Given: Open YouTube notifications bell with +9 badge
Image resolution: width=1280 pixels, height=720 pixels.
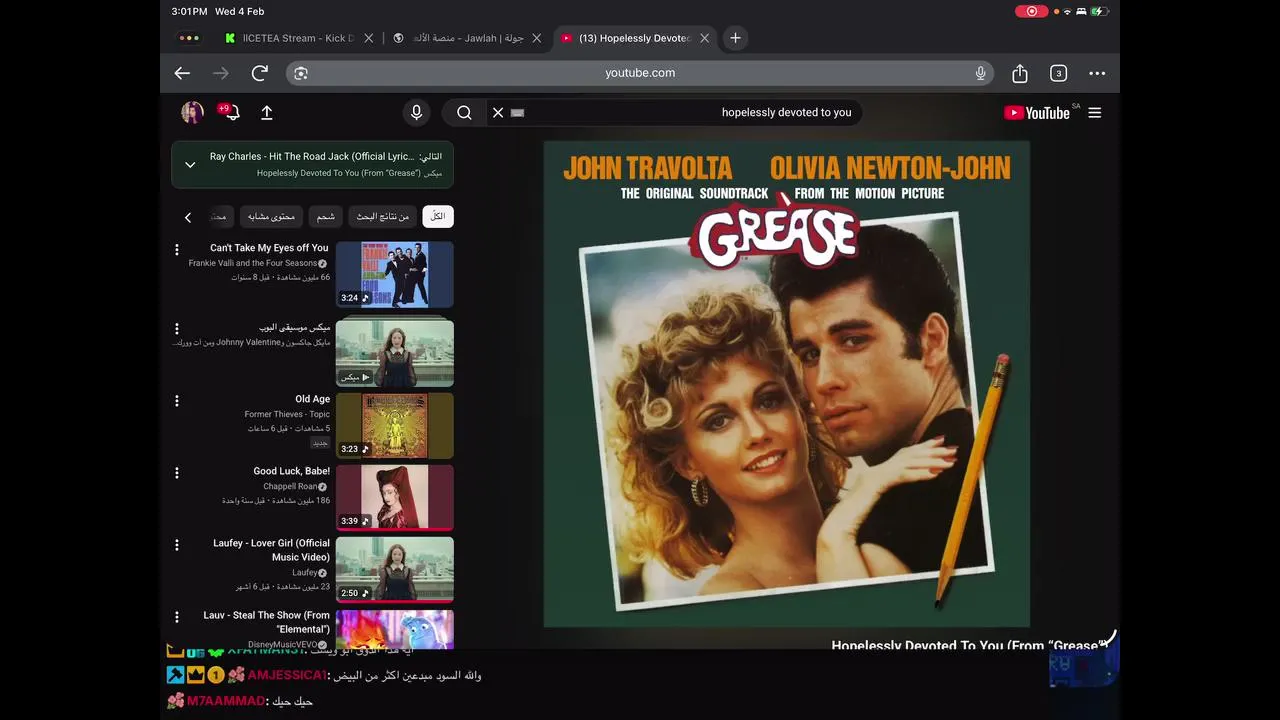Looking at the screenshot, I should point(229,112).
